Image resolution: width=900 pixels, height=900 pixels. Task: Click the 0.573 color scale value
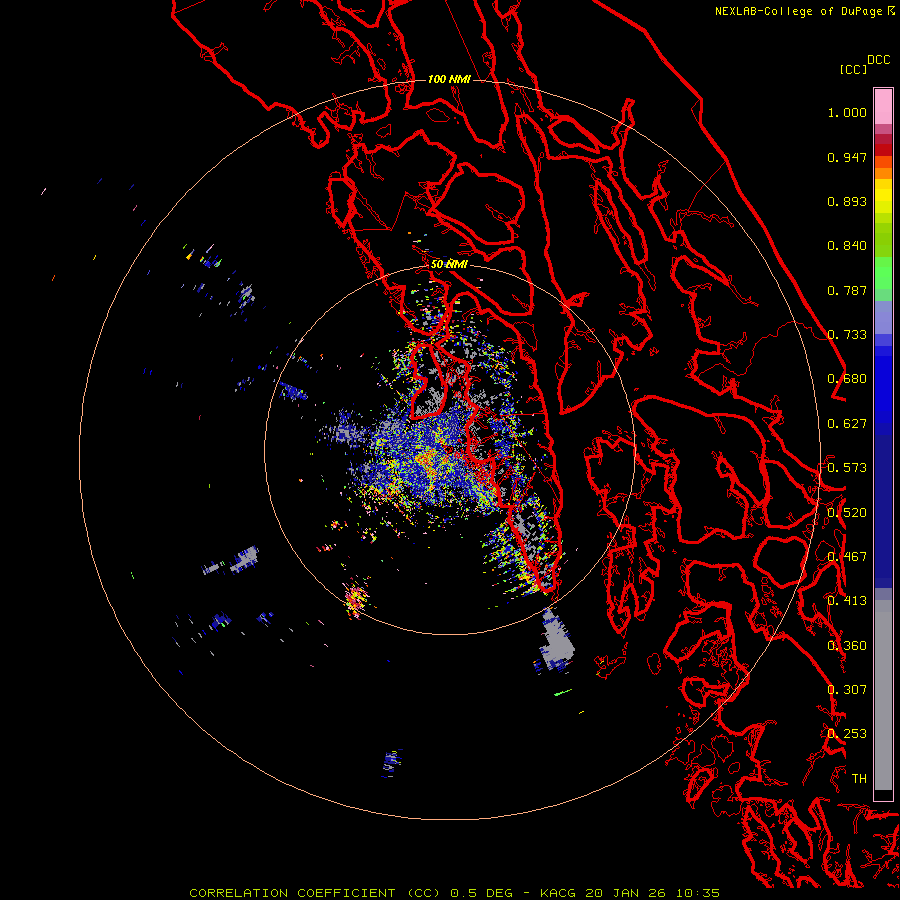pyautogui.click(x=847, y=468)
